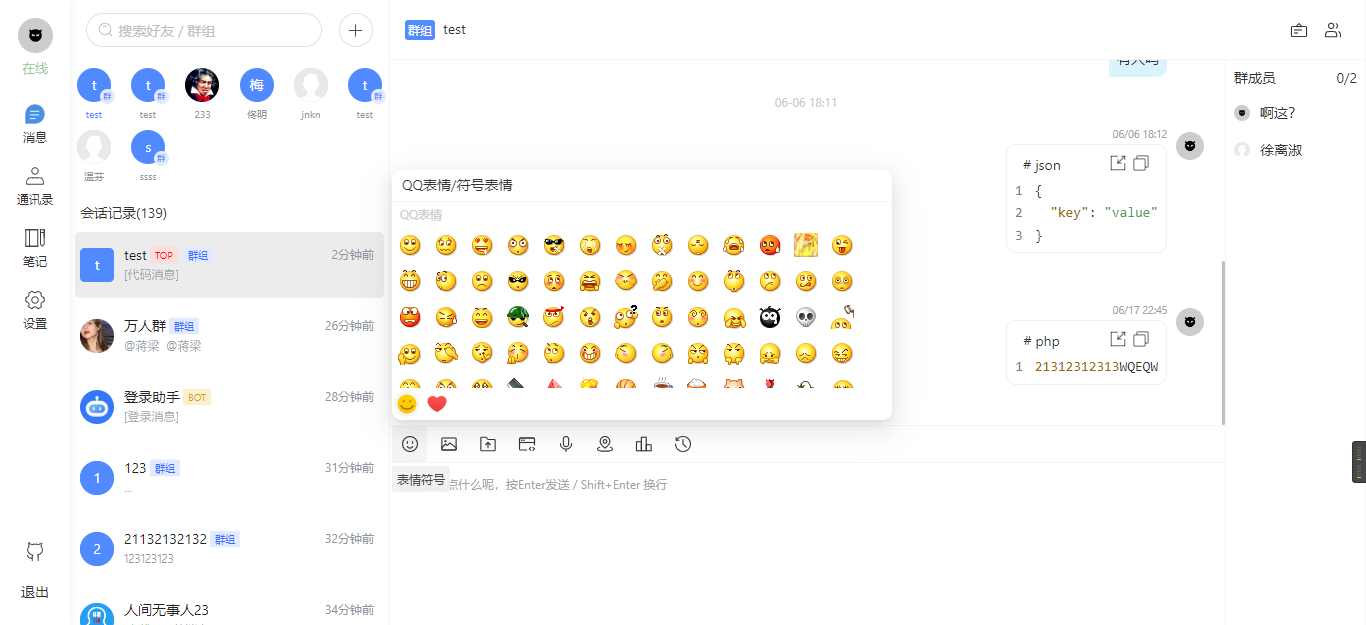Open the code block message tool
The image size is (1366, 625).
[x=527, y=444]
